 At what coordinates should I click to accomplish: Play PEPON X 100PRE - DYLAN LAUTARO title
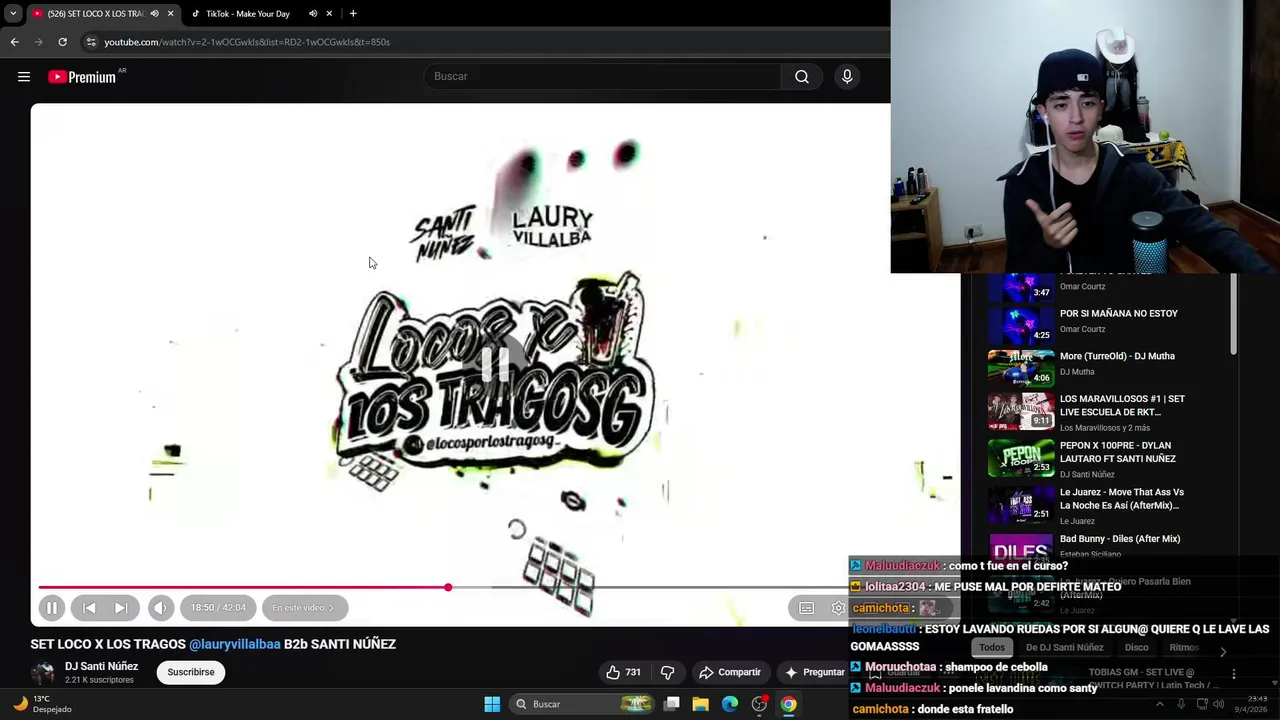[x=1117, y=452]
